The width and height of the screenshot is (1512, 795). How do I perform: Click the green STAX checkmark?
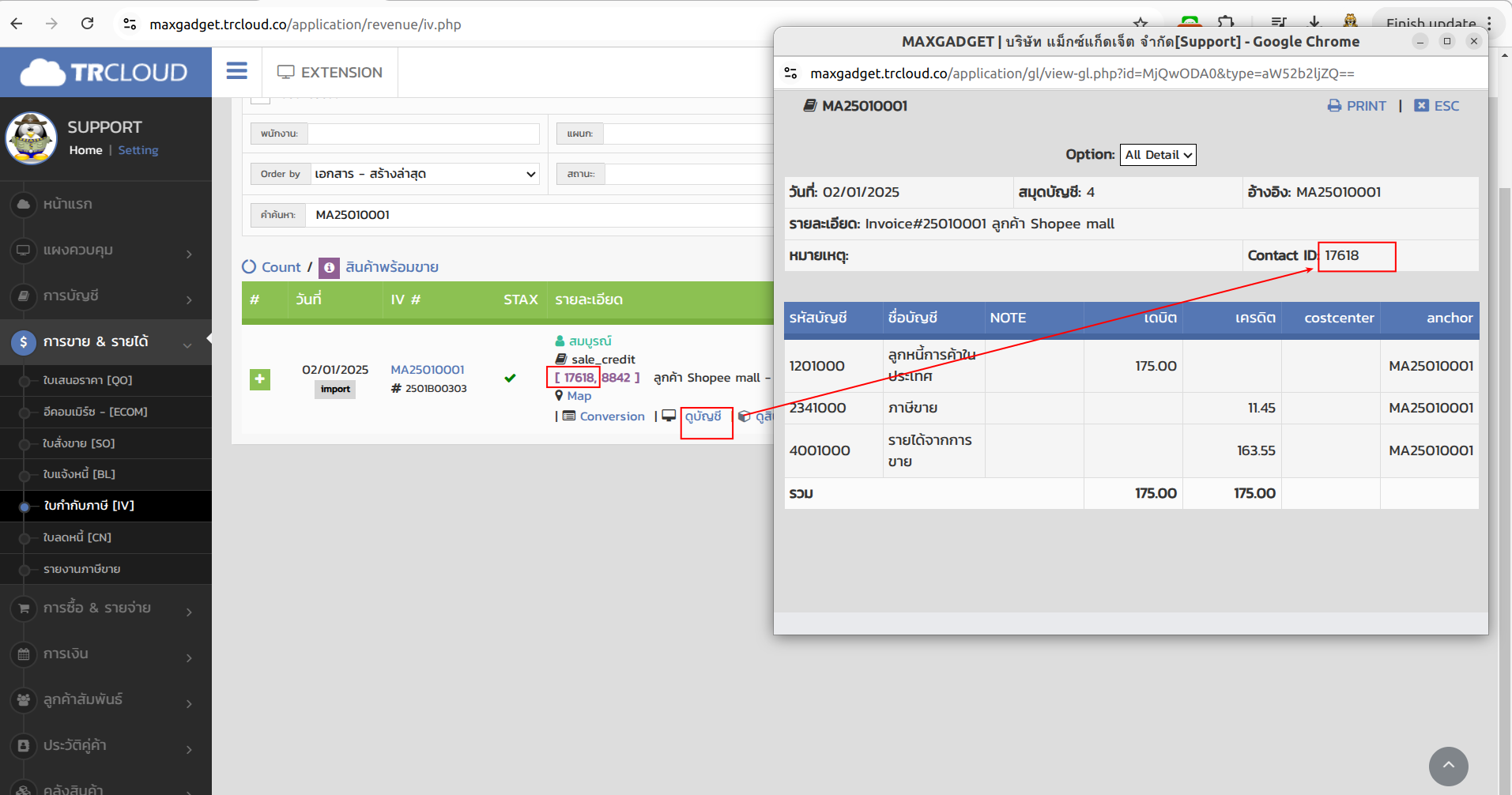coord(511,378)
